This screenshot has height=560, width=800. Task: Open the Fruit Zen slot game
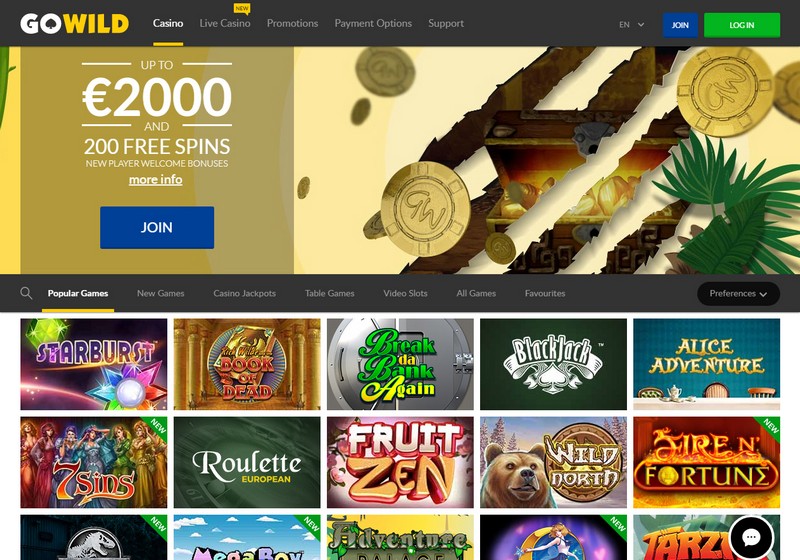click(400, 462)
